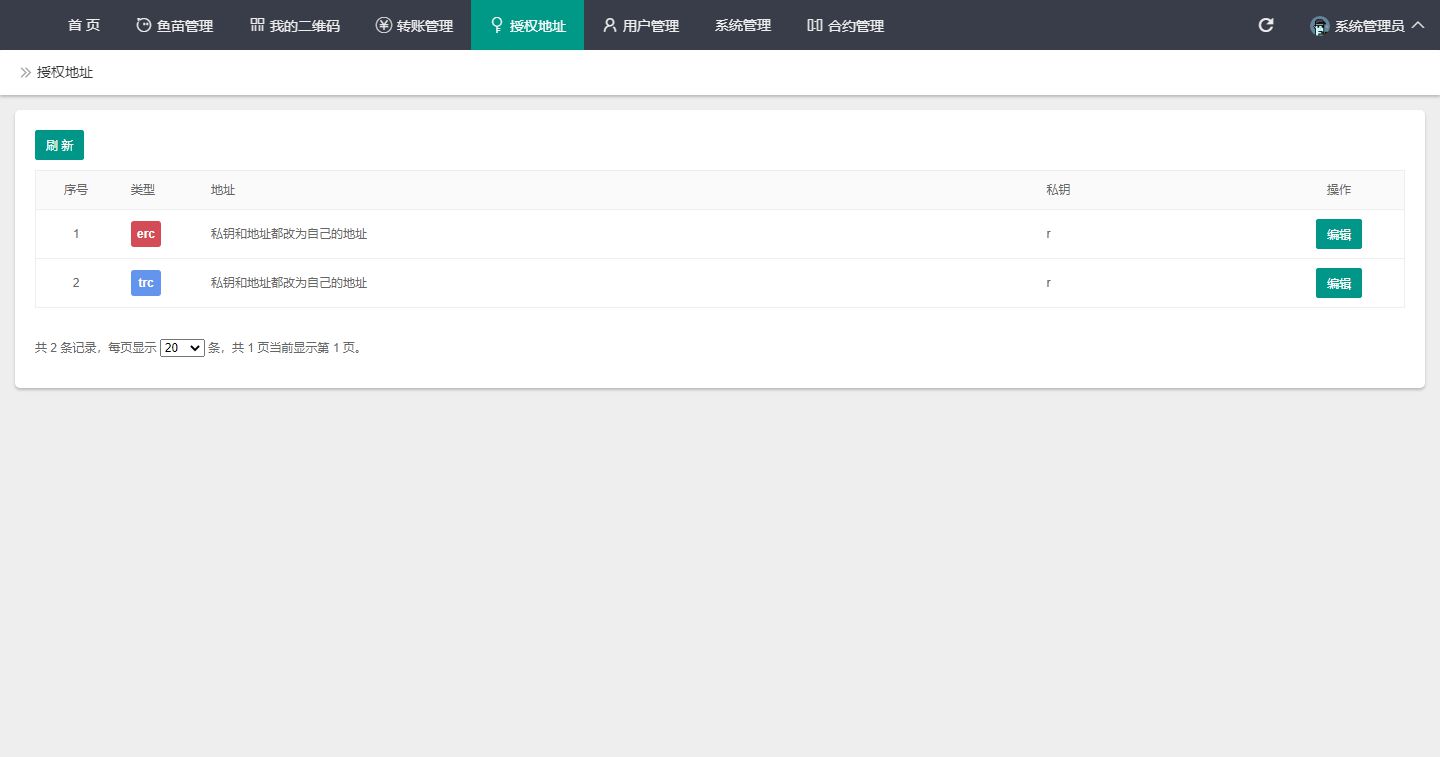Open the 系统管理 menu item

click(743, 25)
